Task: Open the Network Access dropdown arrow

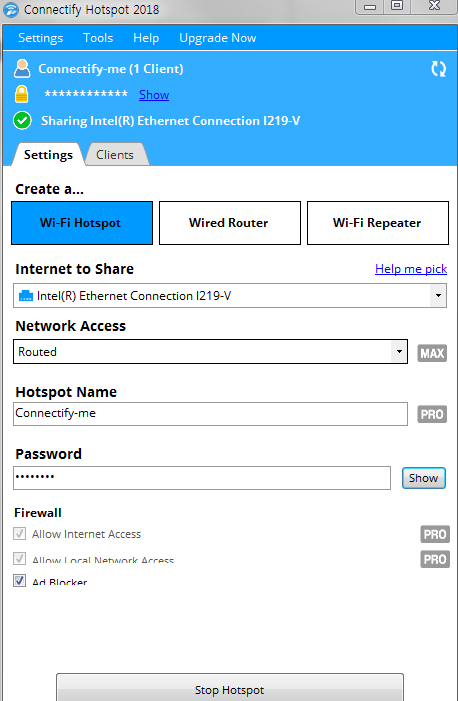Action: tap(399, 351)
